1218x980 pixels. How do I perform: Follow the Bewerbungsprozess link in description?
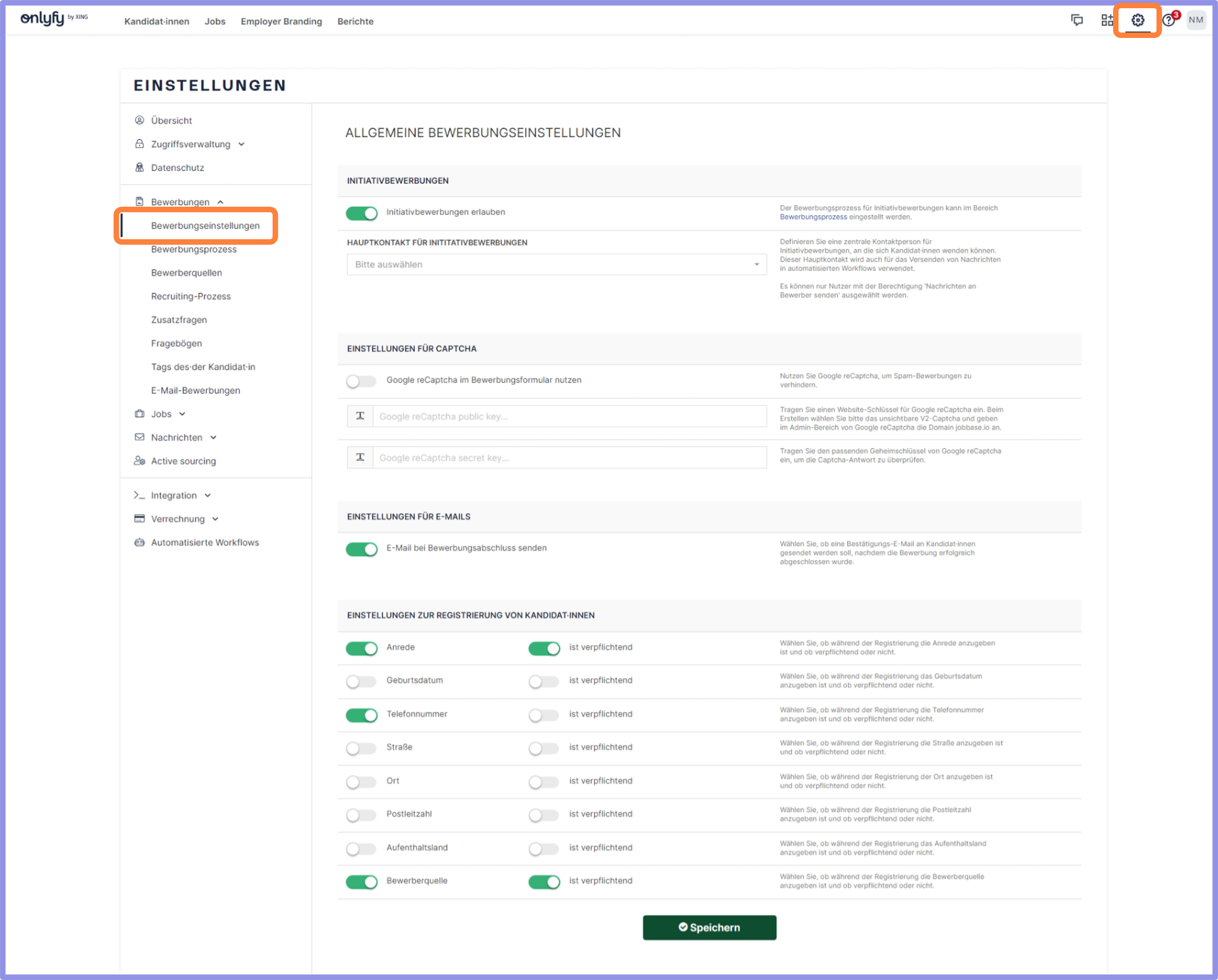point(813,217)
